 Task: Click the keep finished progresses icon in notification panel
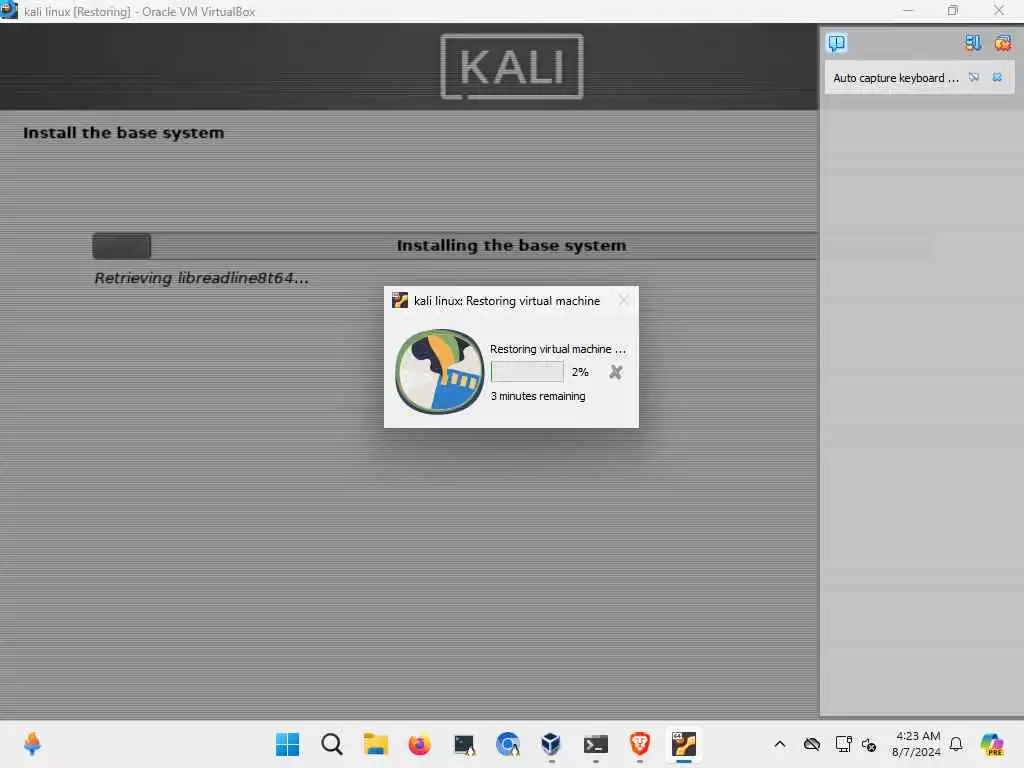point(973,43)
